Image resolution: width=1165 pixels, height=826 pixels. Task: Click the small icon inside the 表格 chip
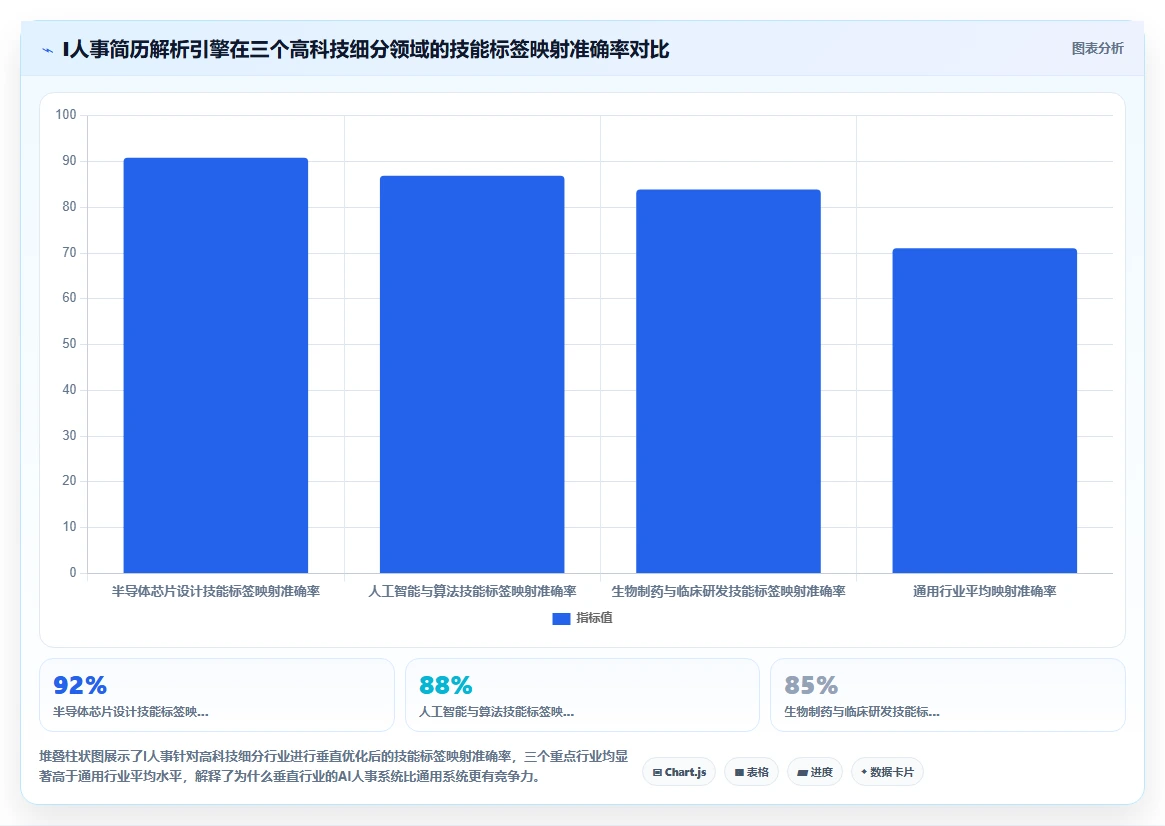(x=739, y=773)
